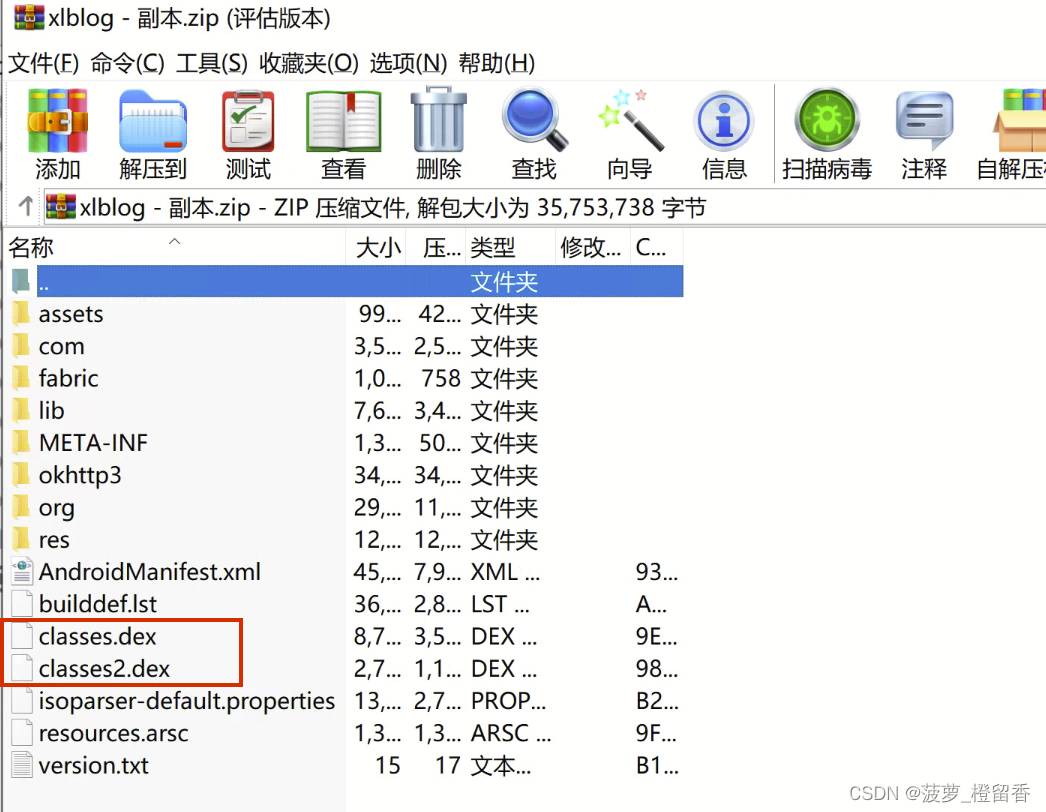Click the assets folder name

coord(71,314)
